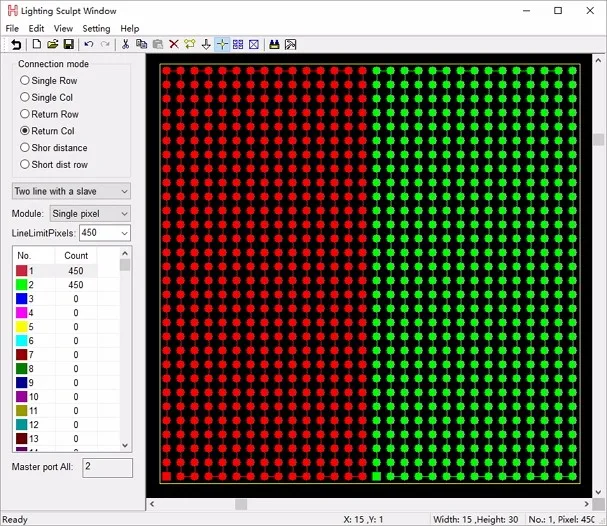Click the binoculars find icon

tap(274, 45)
